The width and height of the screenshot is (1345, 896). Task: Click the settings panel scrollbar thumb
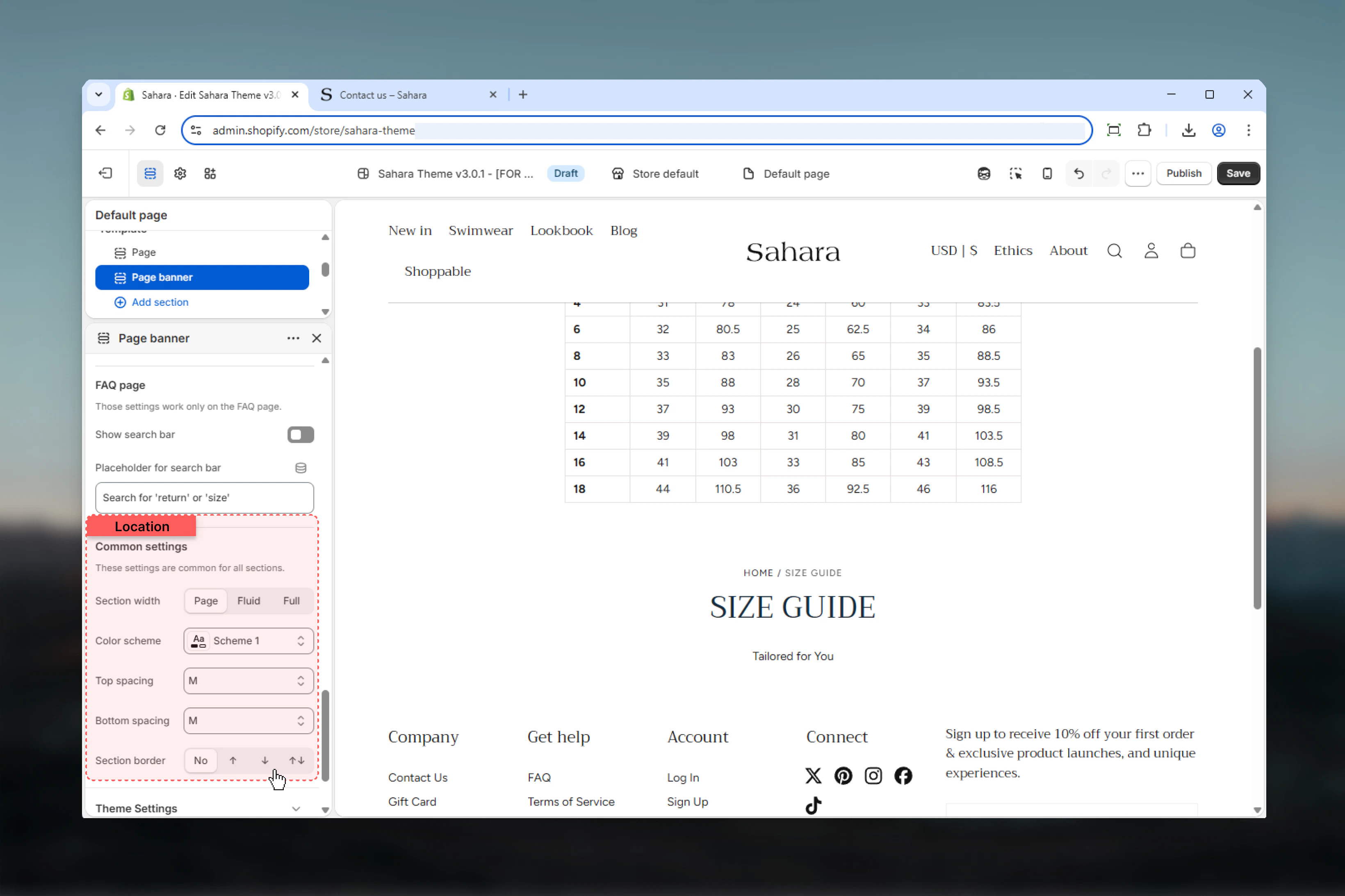[x=325, y=736]
